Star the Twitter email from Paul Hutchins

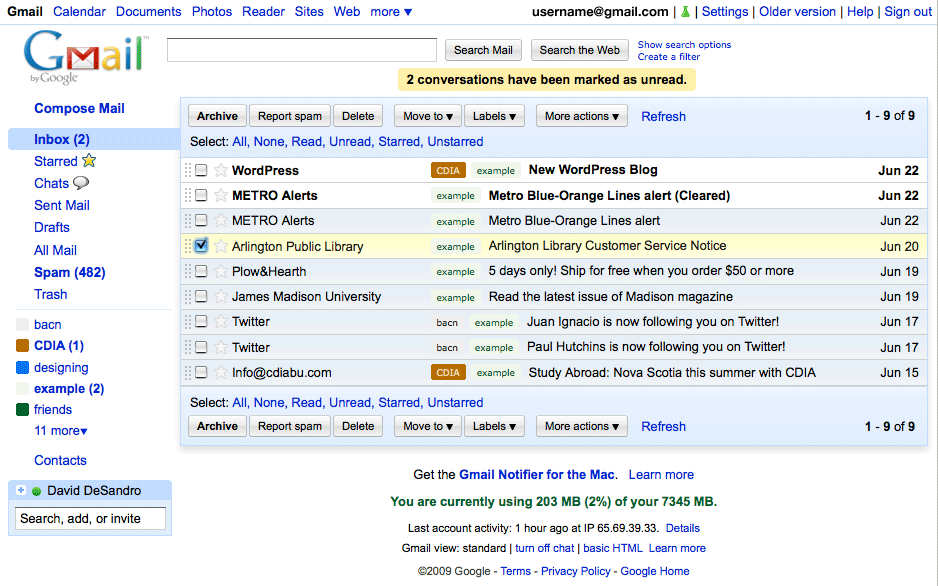(x=220, y=347)
